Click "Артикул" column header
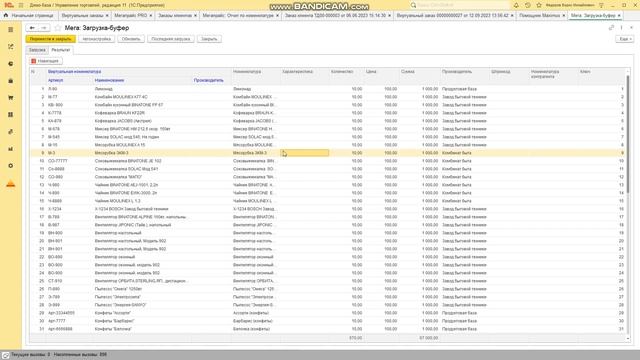640x360 pixels. pyautogui.click(x=56, y=80)
